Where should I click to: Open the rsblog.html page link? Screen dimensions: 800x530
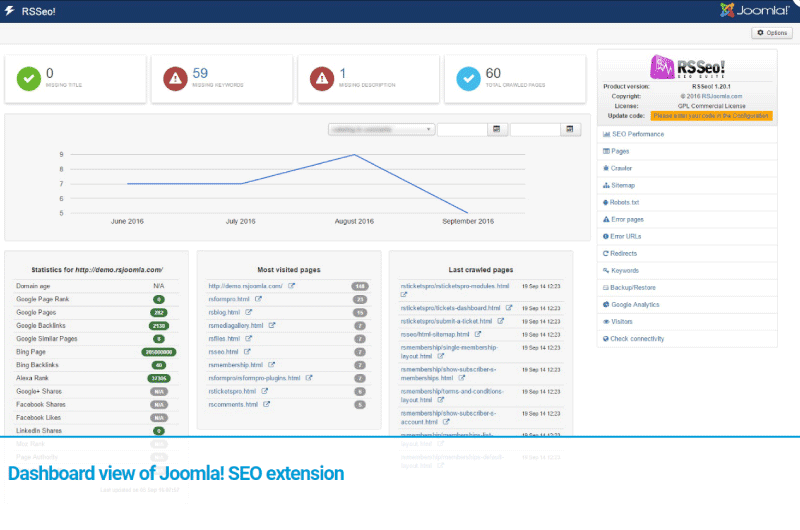(x=224, y=312)
